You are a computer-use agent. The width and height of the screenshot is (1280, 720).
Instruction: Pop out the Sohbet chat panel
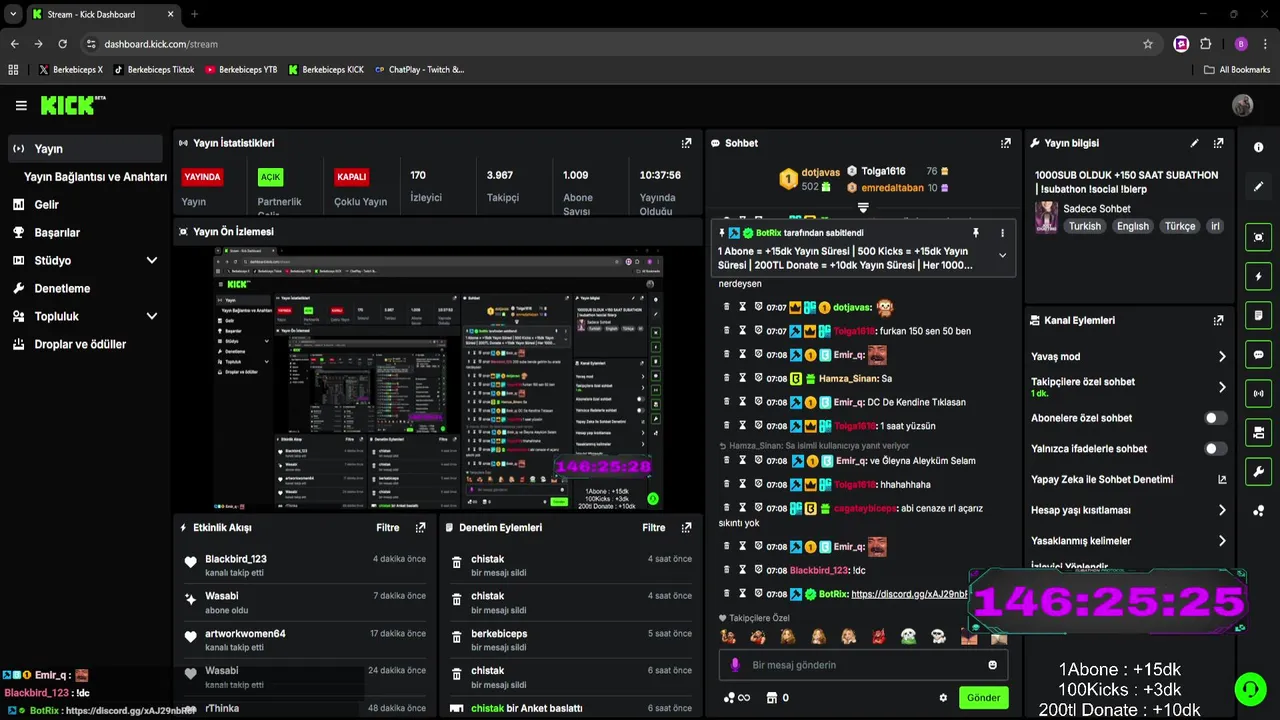[x=1005, y=143]
